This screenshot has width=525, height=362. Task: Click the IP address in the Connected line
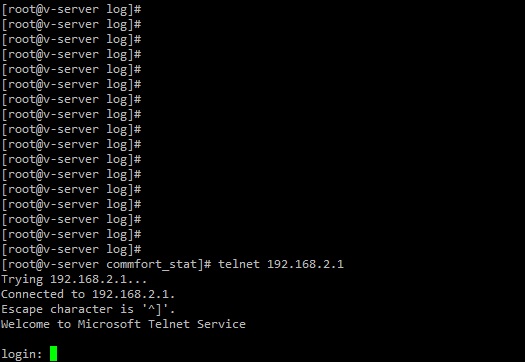(133, 294)
